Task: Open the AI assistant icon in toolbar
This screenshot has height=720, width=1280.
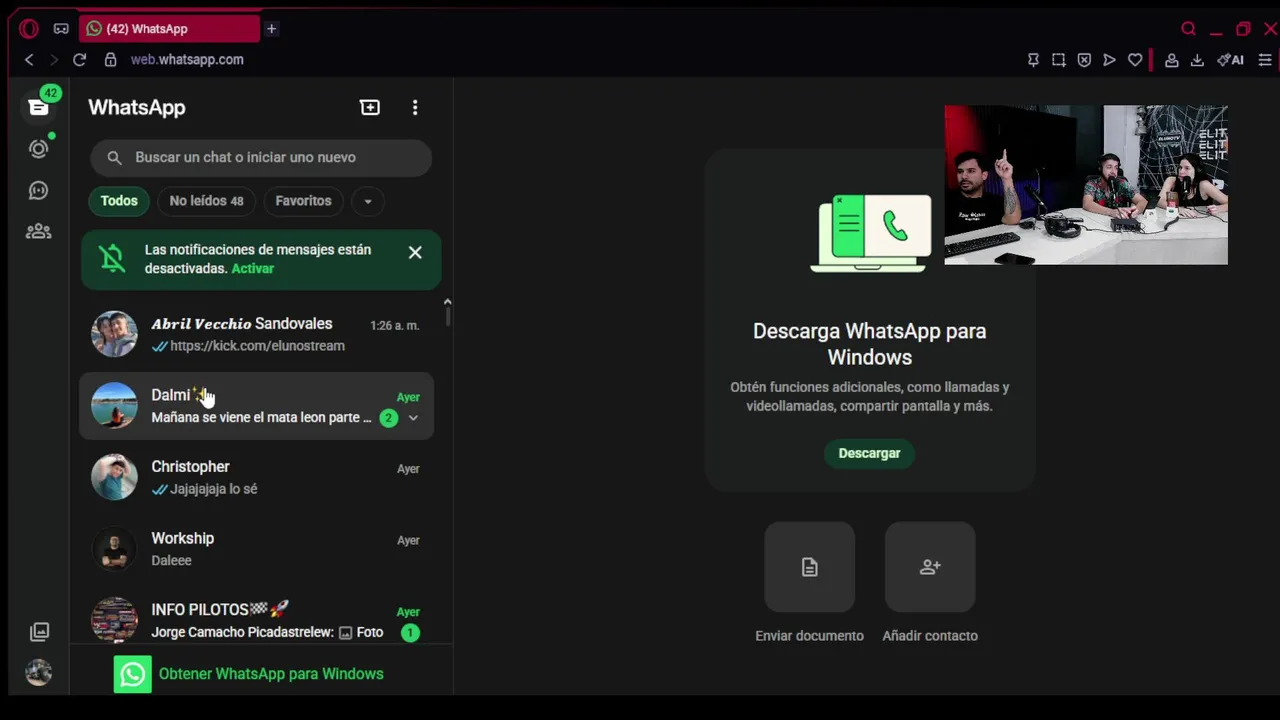Action: coord(1230,60)
